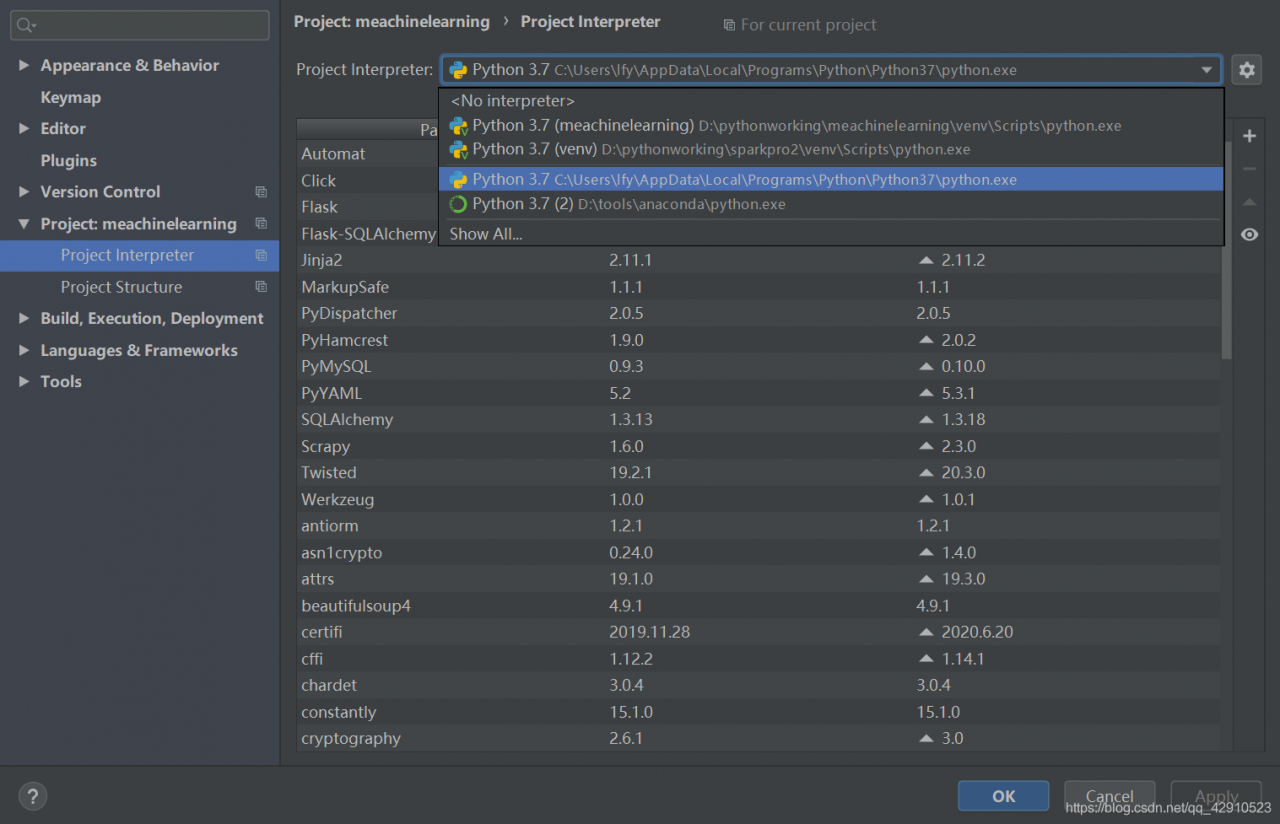The height and width of the screenshot is (824, 1280).
Task: Click the copy icon beside Project Interpreter
Action: coord(261,255)
